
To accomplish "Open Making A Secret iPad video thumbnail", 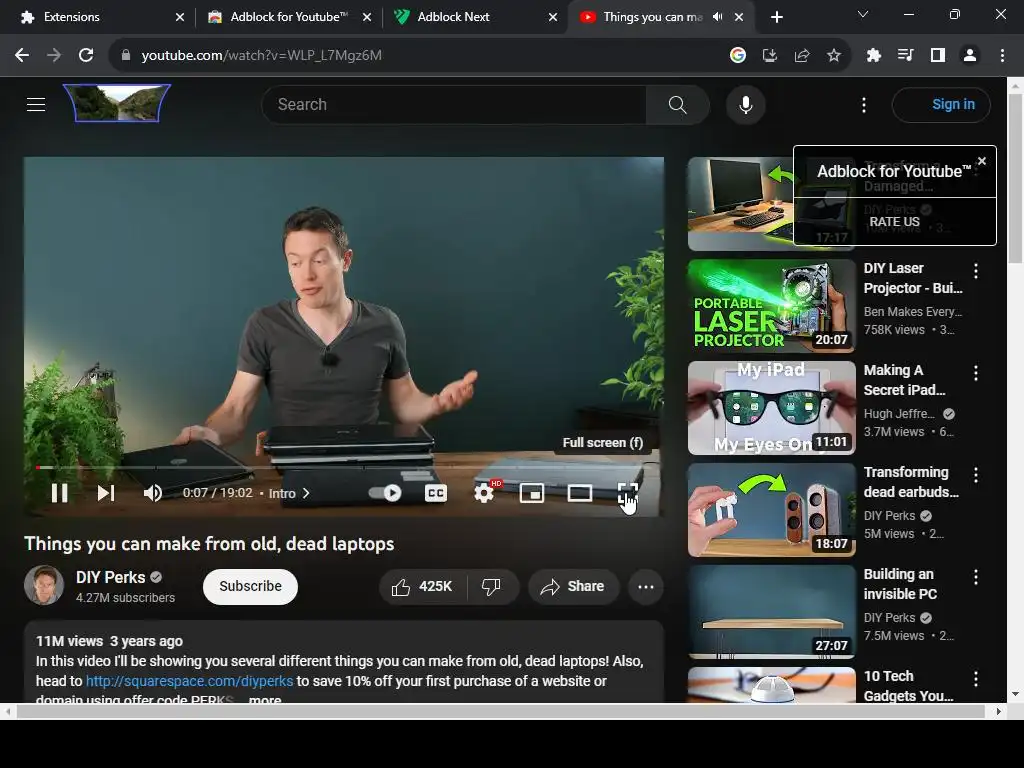I will tap(771, 408).
